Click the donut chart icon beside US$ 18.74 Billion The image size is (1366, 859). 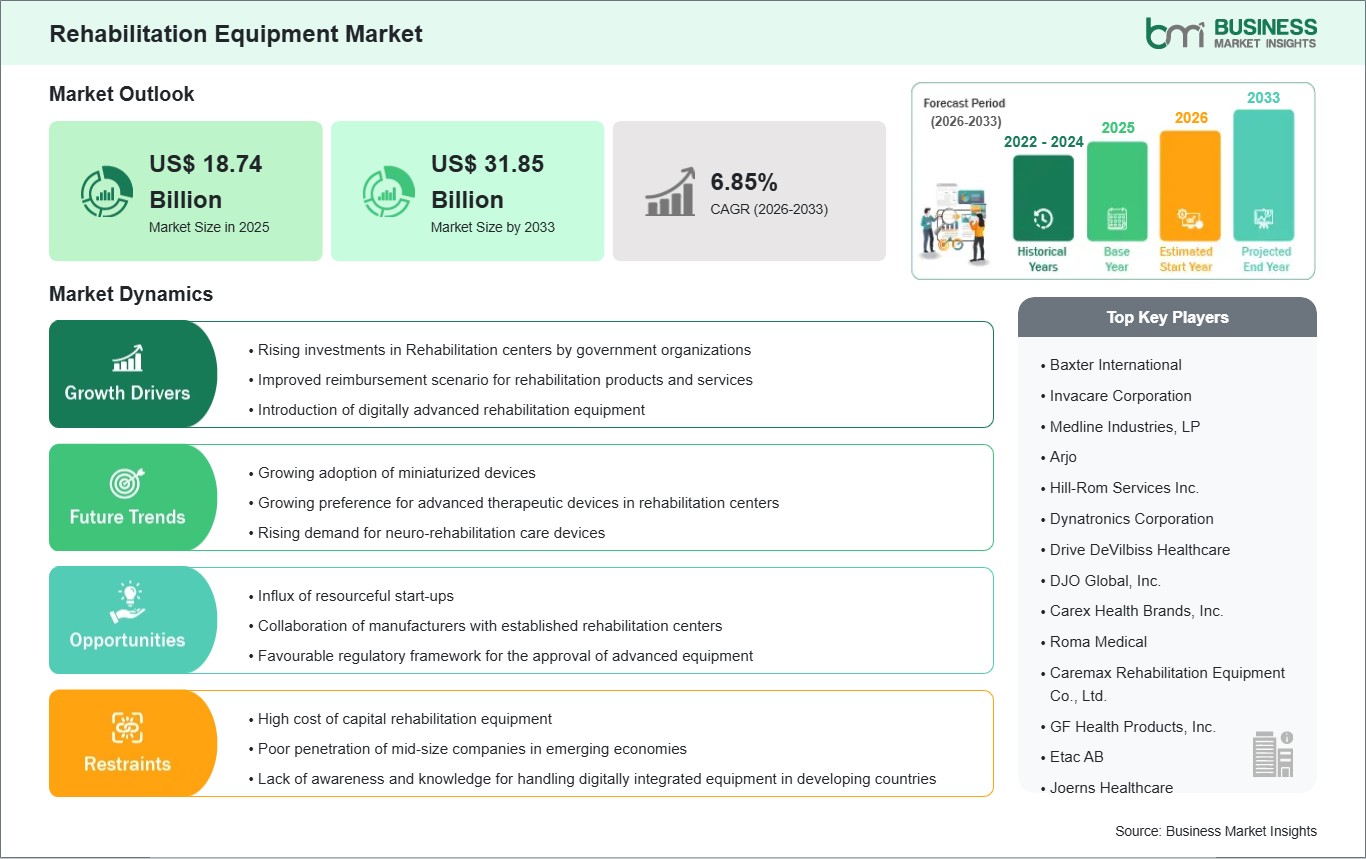pyautogui.click(x=107, y=192)
